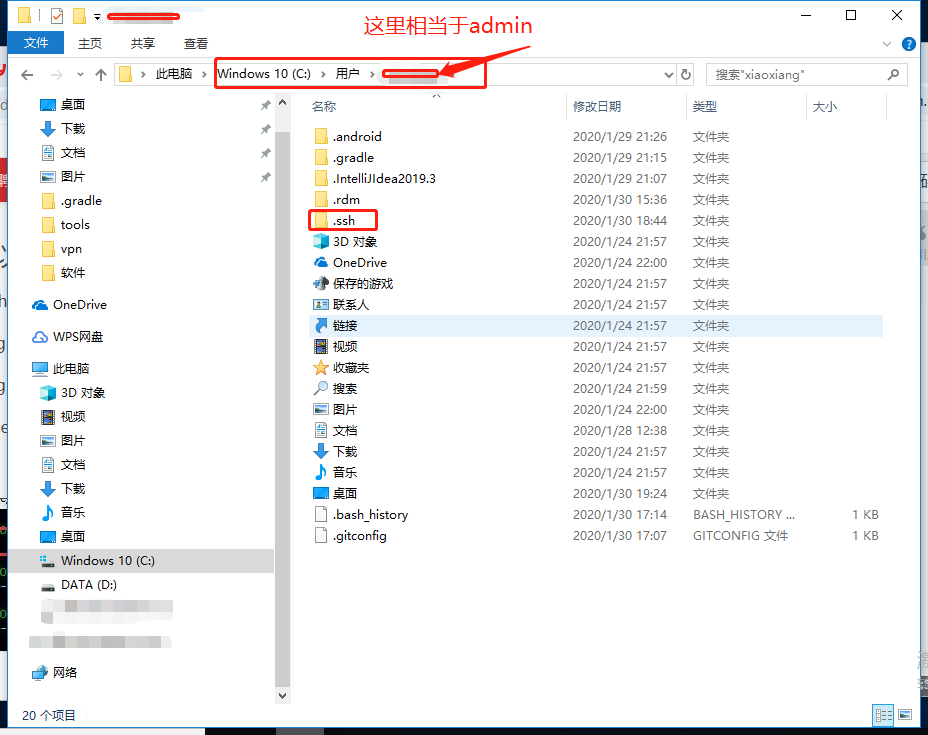Sort by the 名称 column header
The image size is (928, 735).
click(324, 107)
